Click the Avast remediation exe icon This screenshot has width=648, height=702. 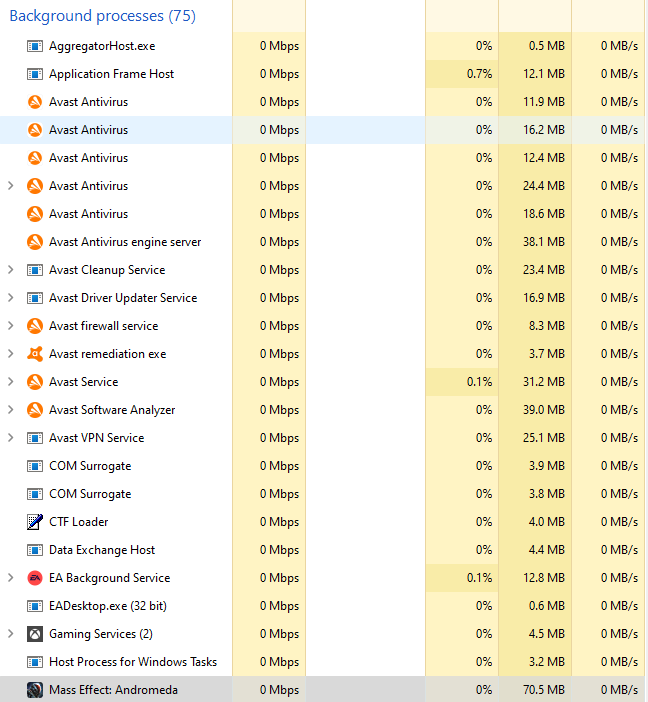pos(35,354)
